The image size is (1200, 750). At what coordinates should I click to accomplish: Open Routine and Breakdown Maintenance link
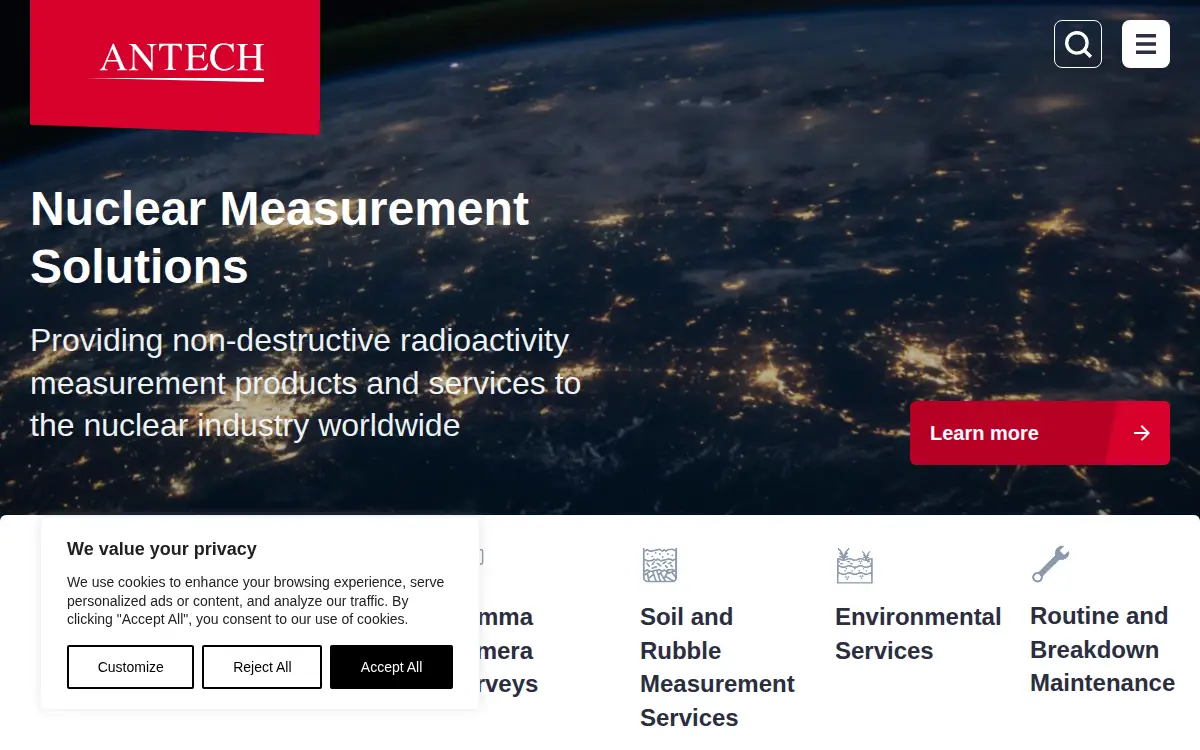[1102, 649]
